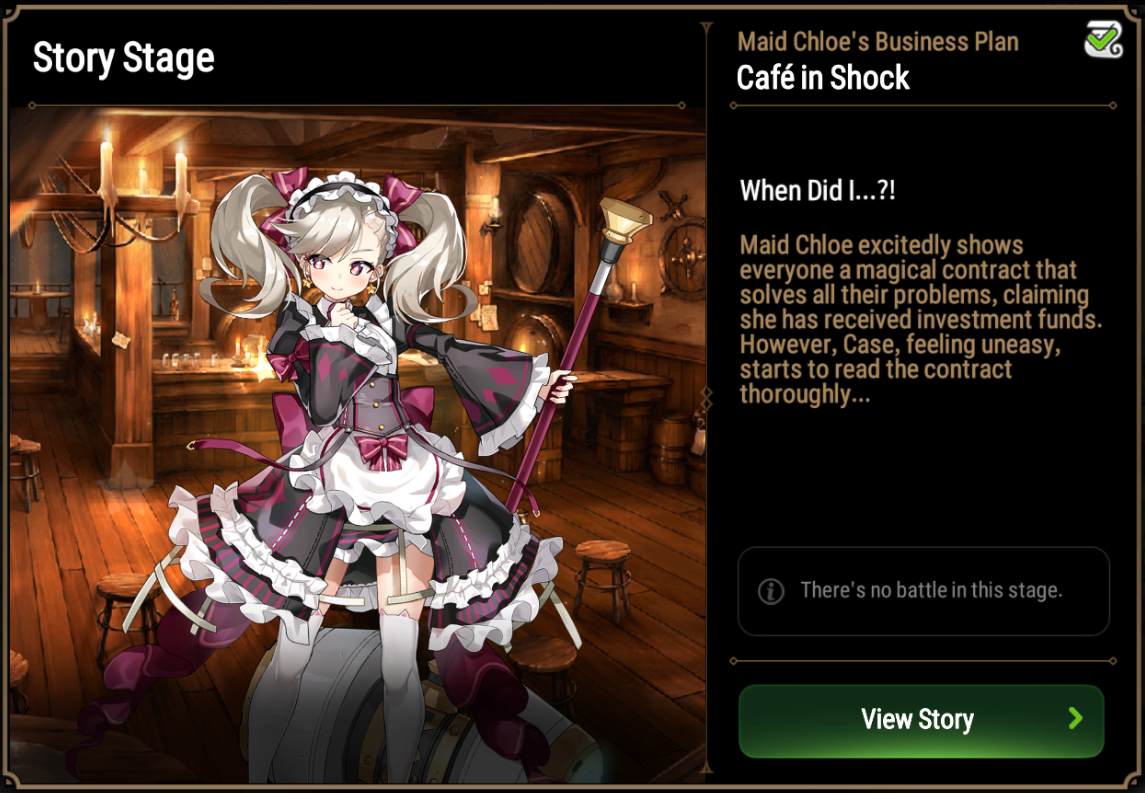The image size is (1145, 793).
Task: Open the View Story button
Action: click(921, 721)
